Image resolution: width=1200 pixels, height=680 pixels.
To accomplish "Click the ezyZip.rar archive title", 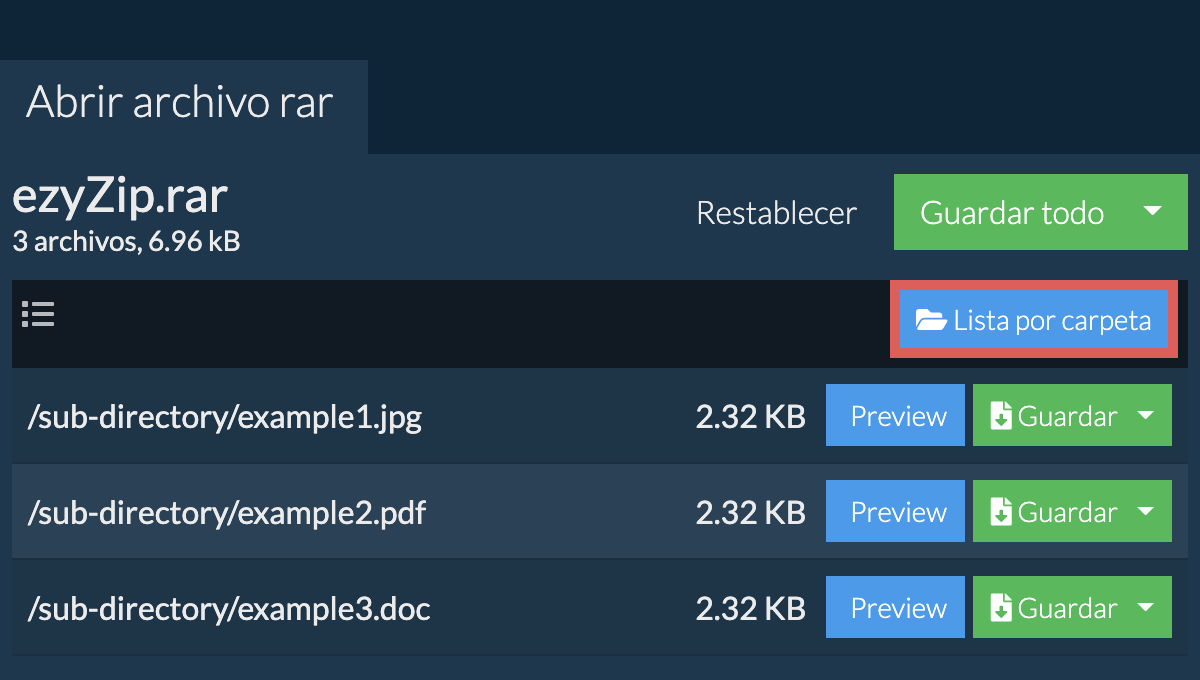I will 120,198.
